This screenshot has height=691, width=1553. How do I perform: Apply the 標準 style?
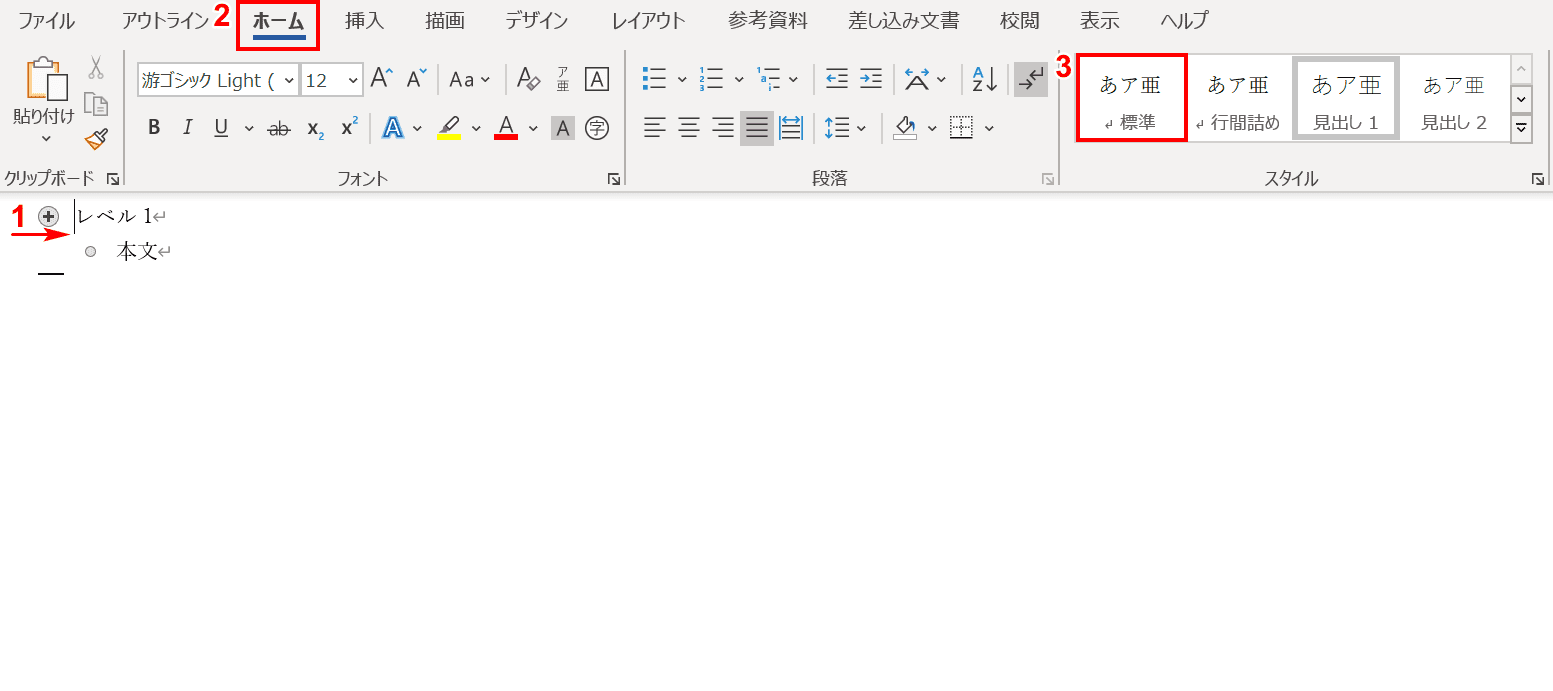click(1132, 98)
